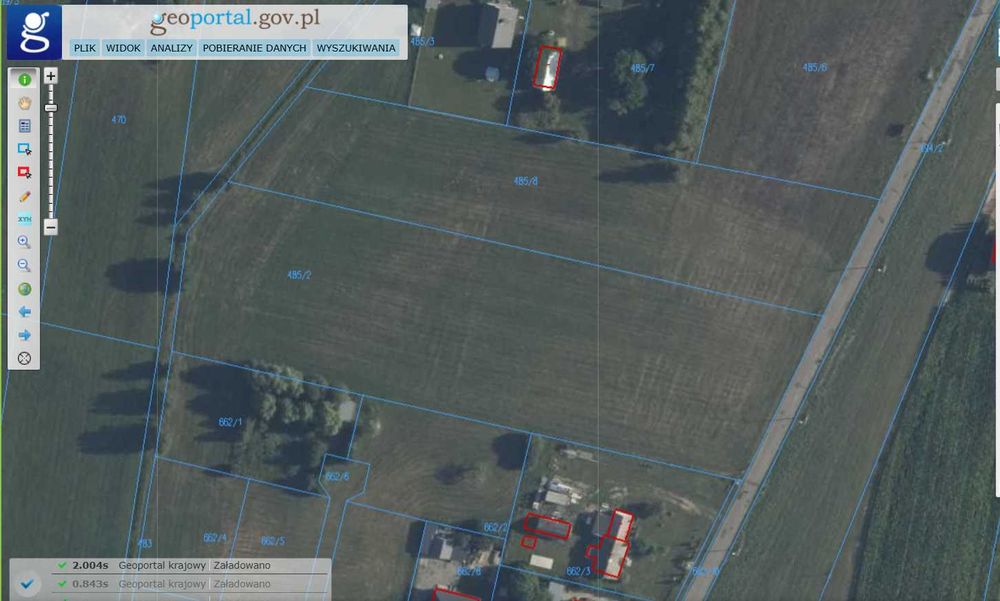Screen dimensions: 1000x601
Task: Click the green check by 2.004s
Action: tap(62, 565)
